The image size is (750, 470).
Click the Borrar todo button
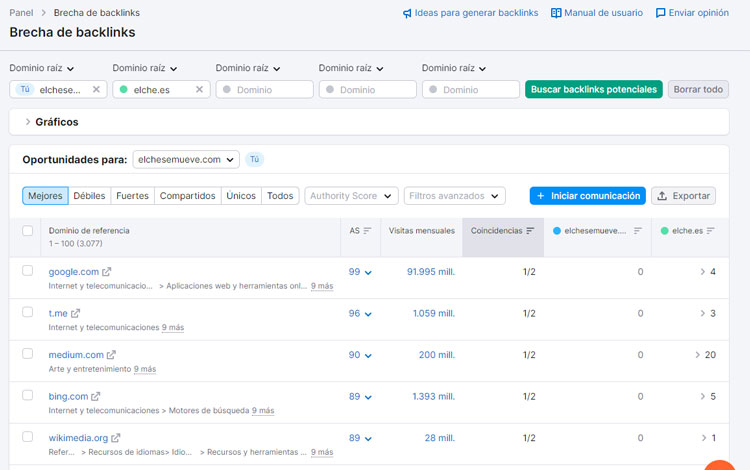[698, 89]
